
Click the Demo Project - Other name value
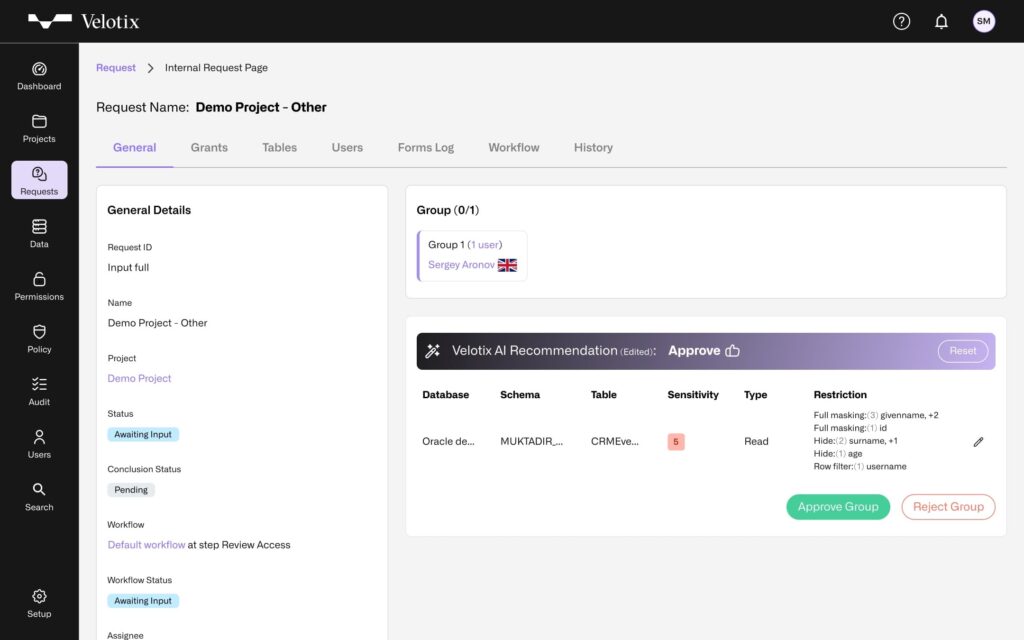coord(157,323)
